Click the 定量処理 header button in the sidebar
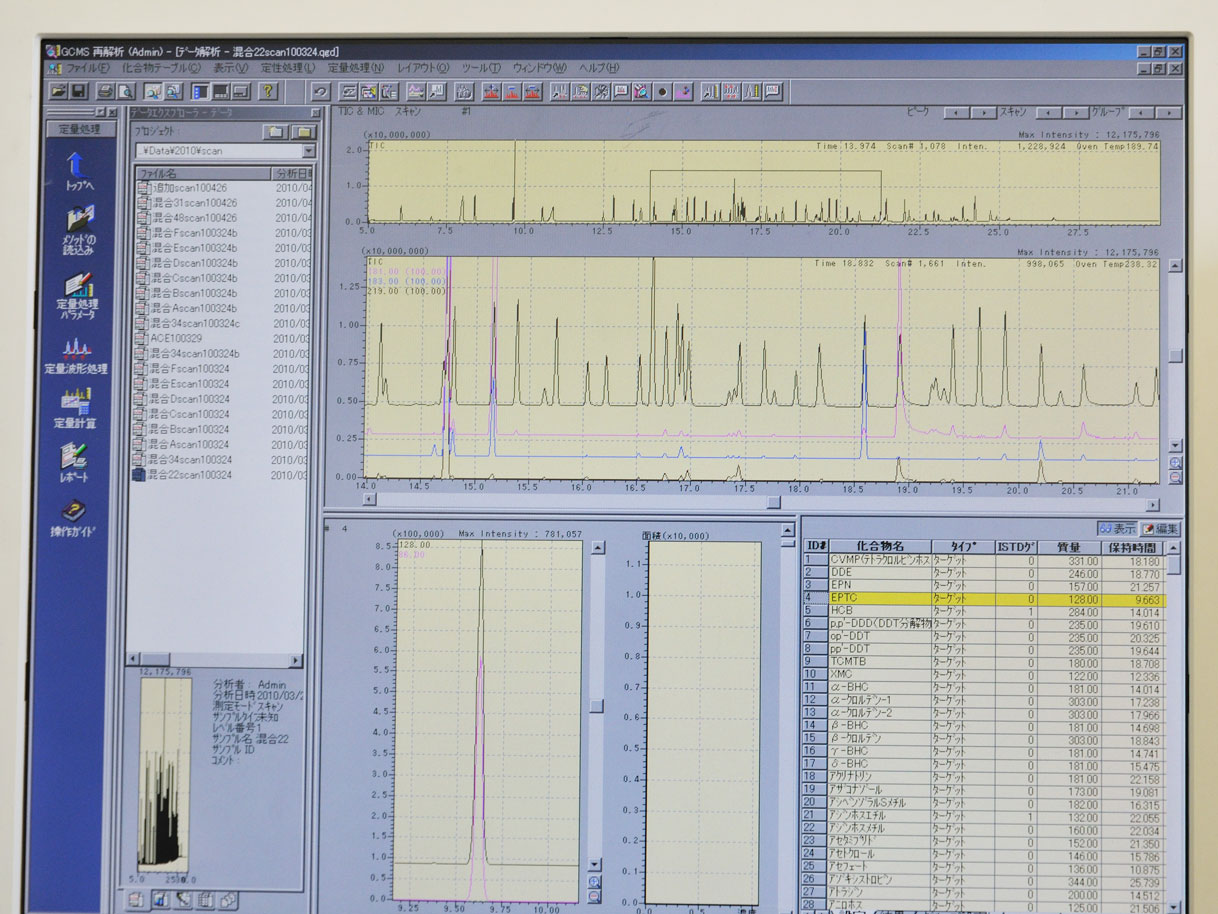Viewport: 1218px width, 914px height. pos(80,129)
